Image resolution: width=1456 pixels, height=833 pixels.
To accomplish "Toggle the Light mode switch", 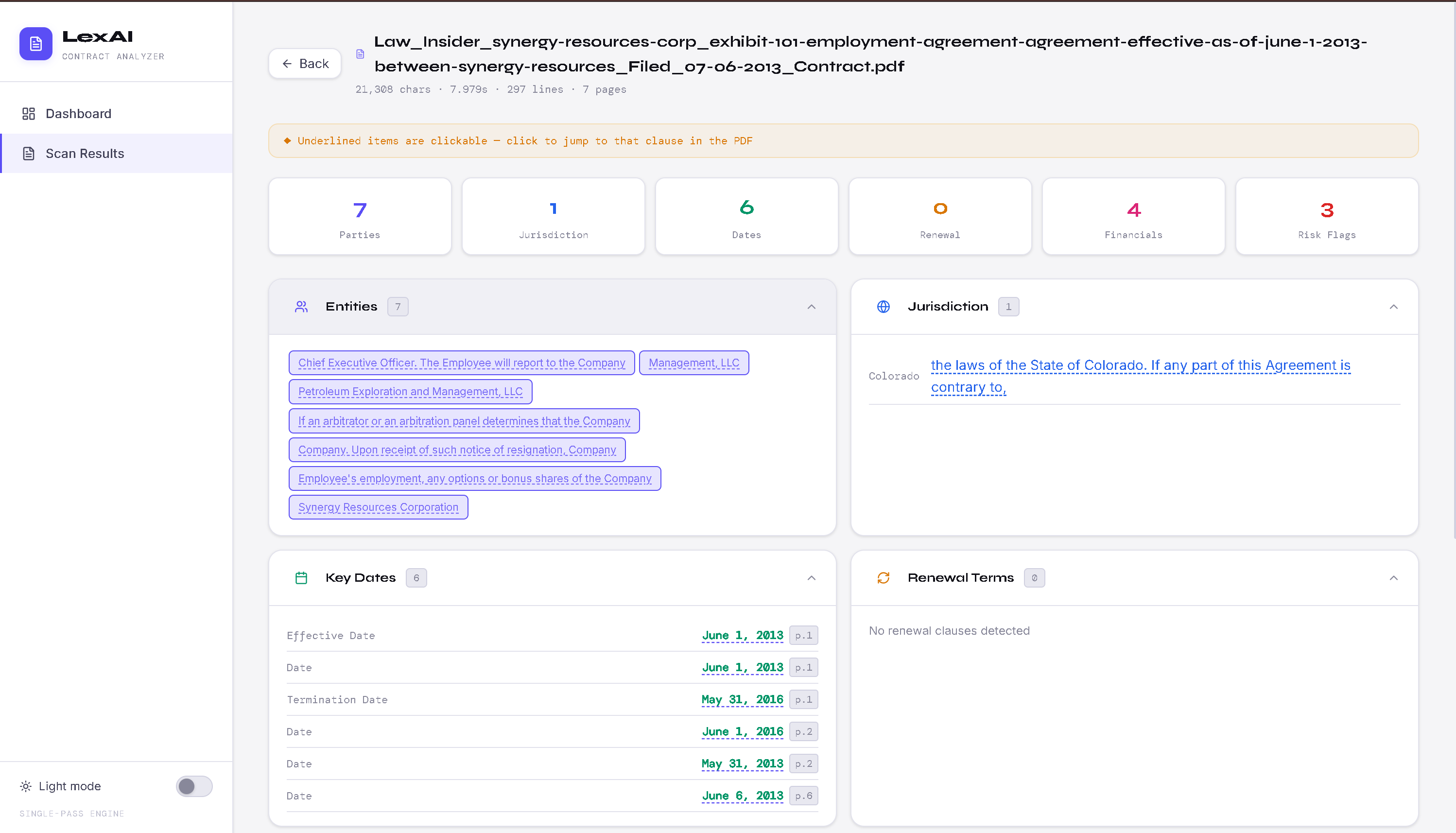I will (x=194, y=786).
